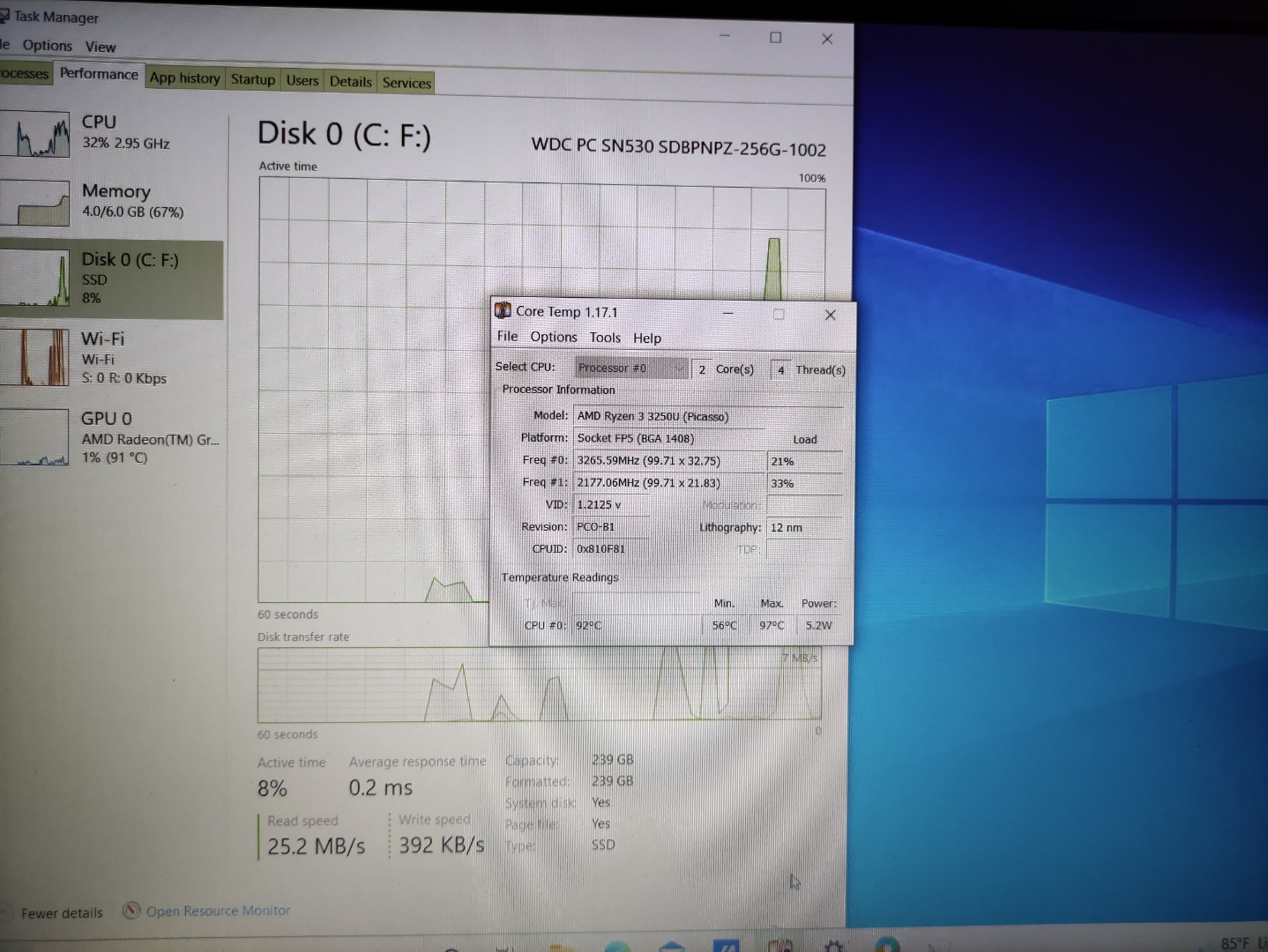Minimize the Task Manager window
This screenshot has width=1268, height=952.
(x=725, y=36)
